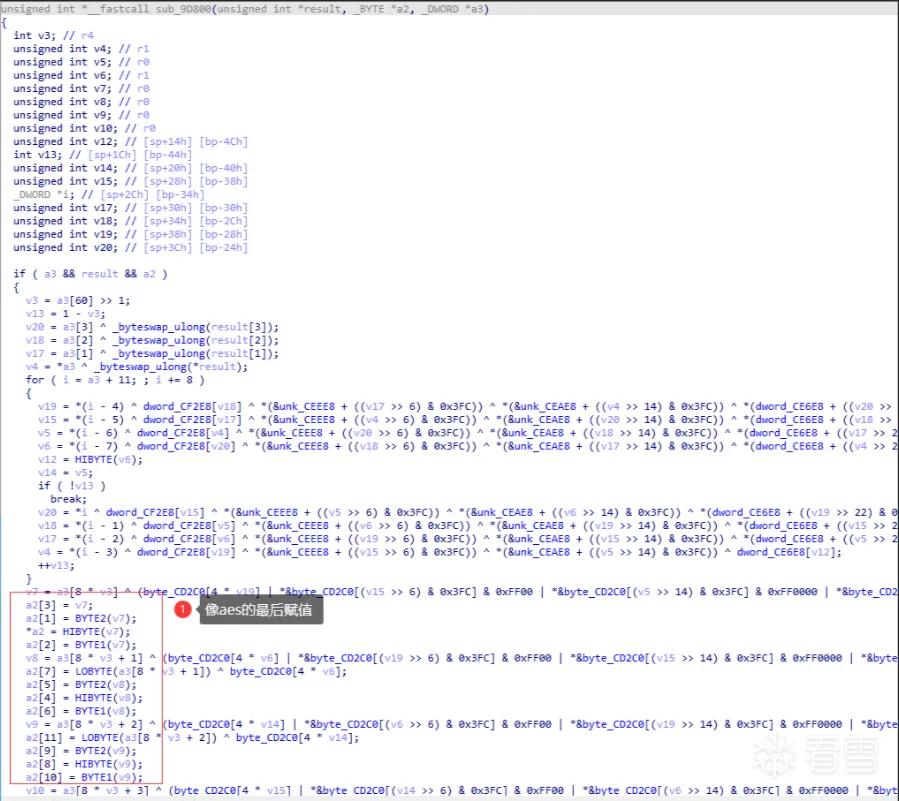This screenshot has height=801, width=899.
Task: Click the 'v15 = *(i - 5)' assignment line
Action: pyautogui.click(x=466, y=420)
